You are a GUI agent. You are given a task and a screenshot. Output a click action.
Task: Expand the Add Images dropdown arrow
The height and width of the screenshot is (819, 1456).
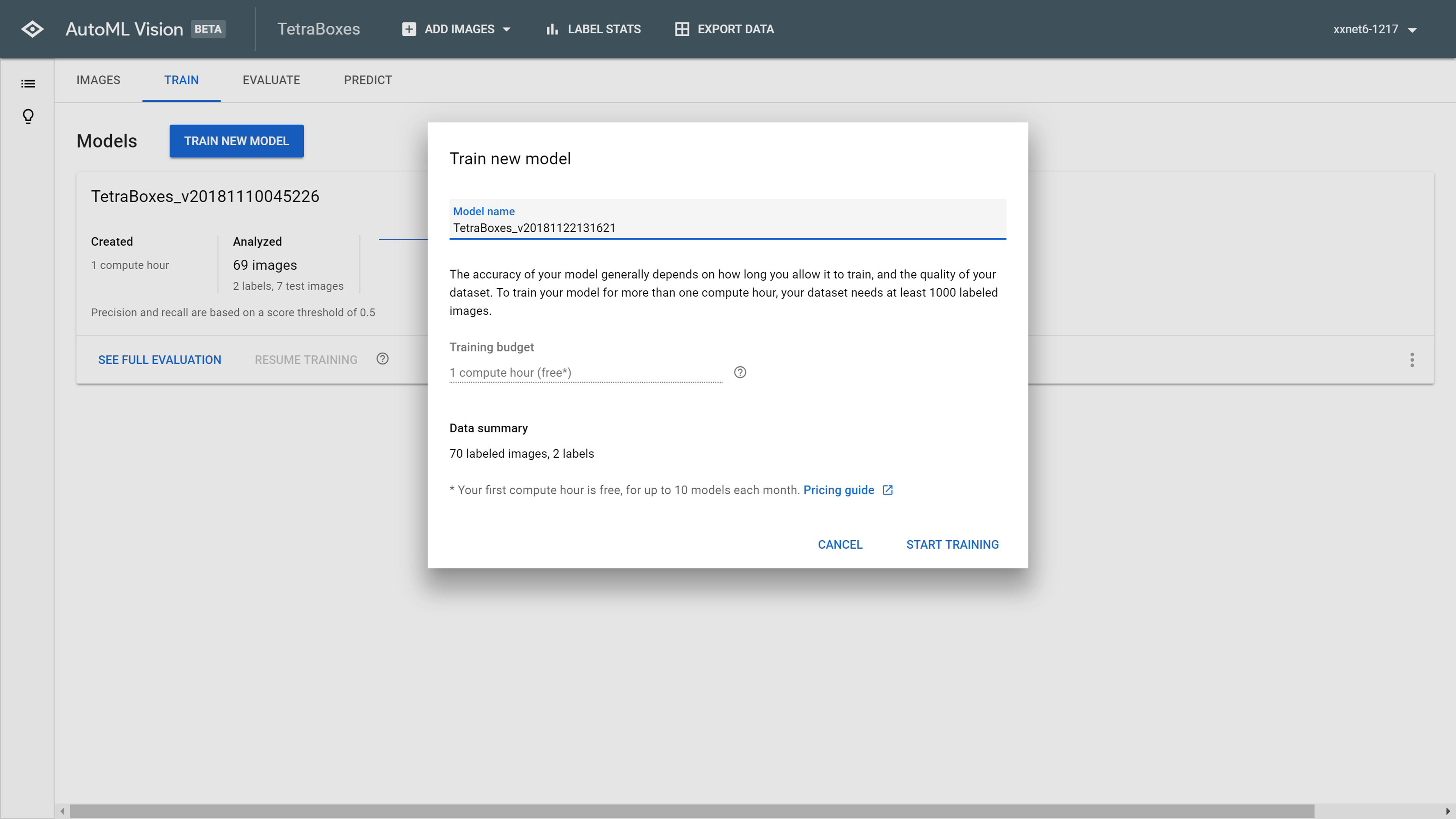coord(507,30)
